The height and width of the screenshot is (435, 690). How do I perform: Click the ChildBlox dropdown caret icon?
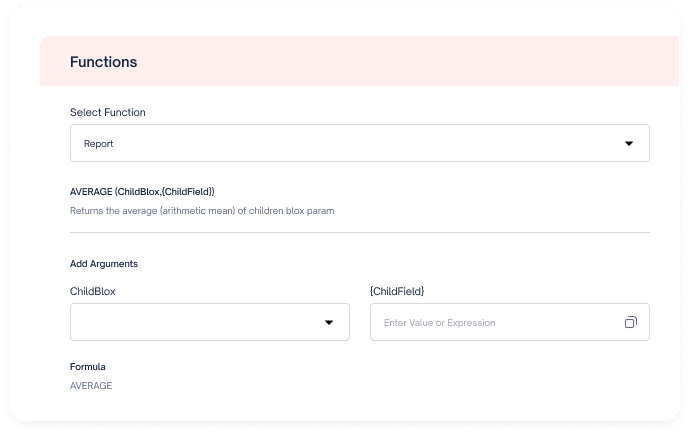pos(329,322)
